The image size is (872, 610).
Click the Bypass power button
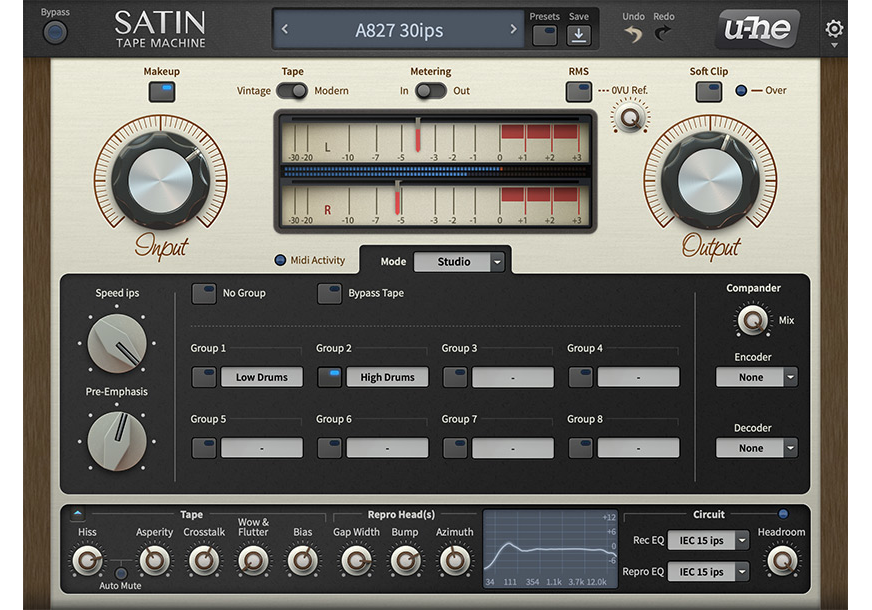55,32
